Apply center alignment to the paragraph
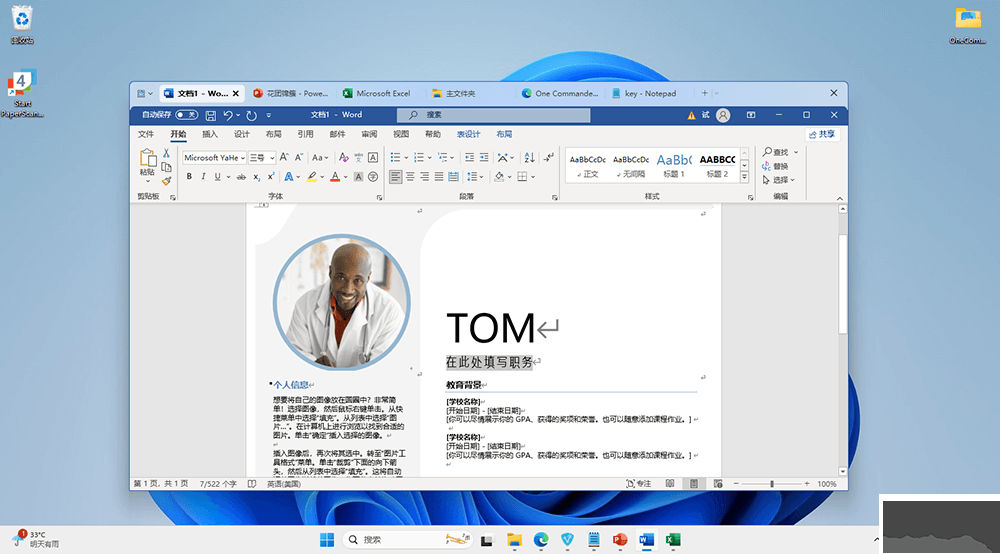The image size is (1000, 554). click(411, 176)
